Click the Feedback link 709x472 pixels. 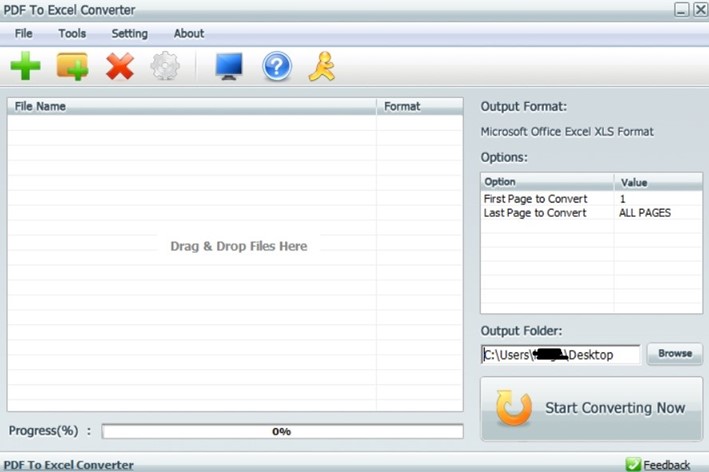point(666,465)
